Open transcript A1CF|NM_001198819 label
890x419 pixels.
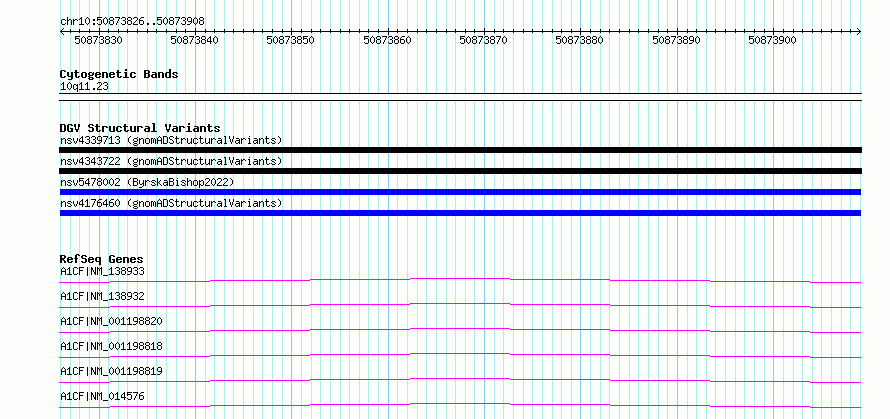point(111,371)
